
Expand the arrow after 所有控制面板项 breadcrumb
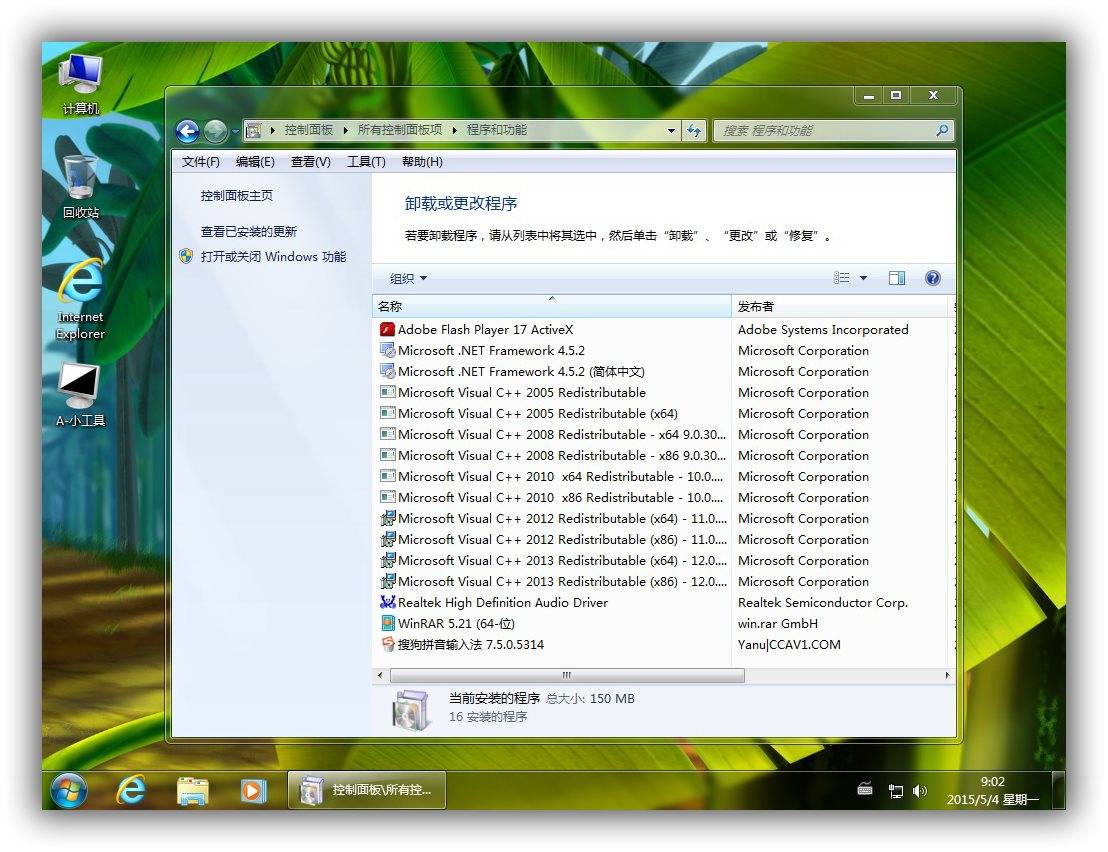[x=454, y=131]
